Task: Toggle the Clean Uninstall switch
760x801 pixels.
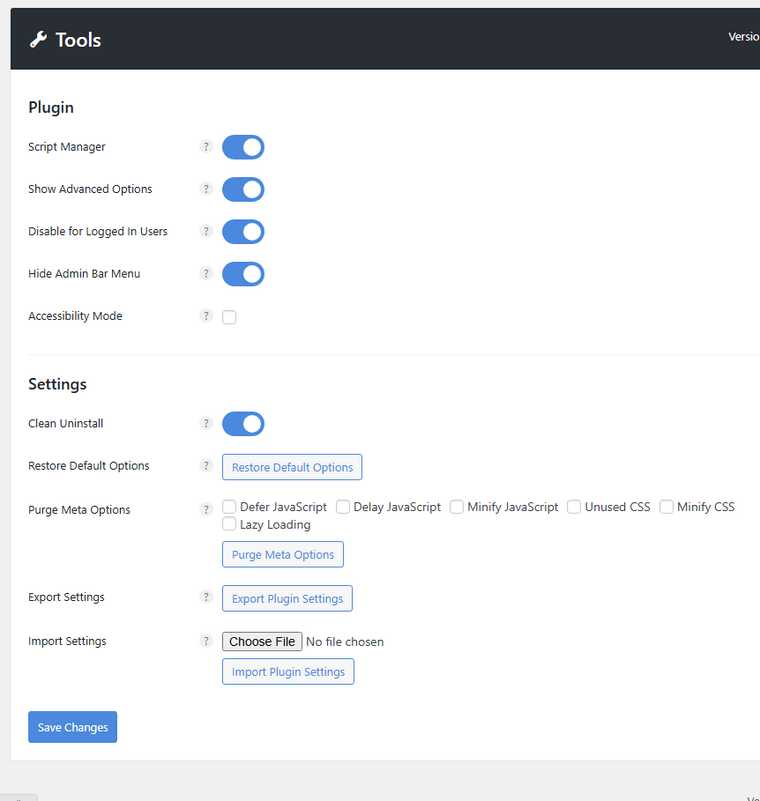Action: 243,424
